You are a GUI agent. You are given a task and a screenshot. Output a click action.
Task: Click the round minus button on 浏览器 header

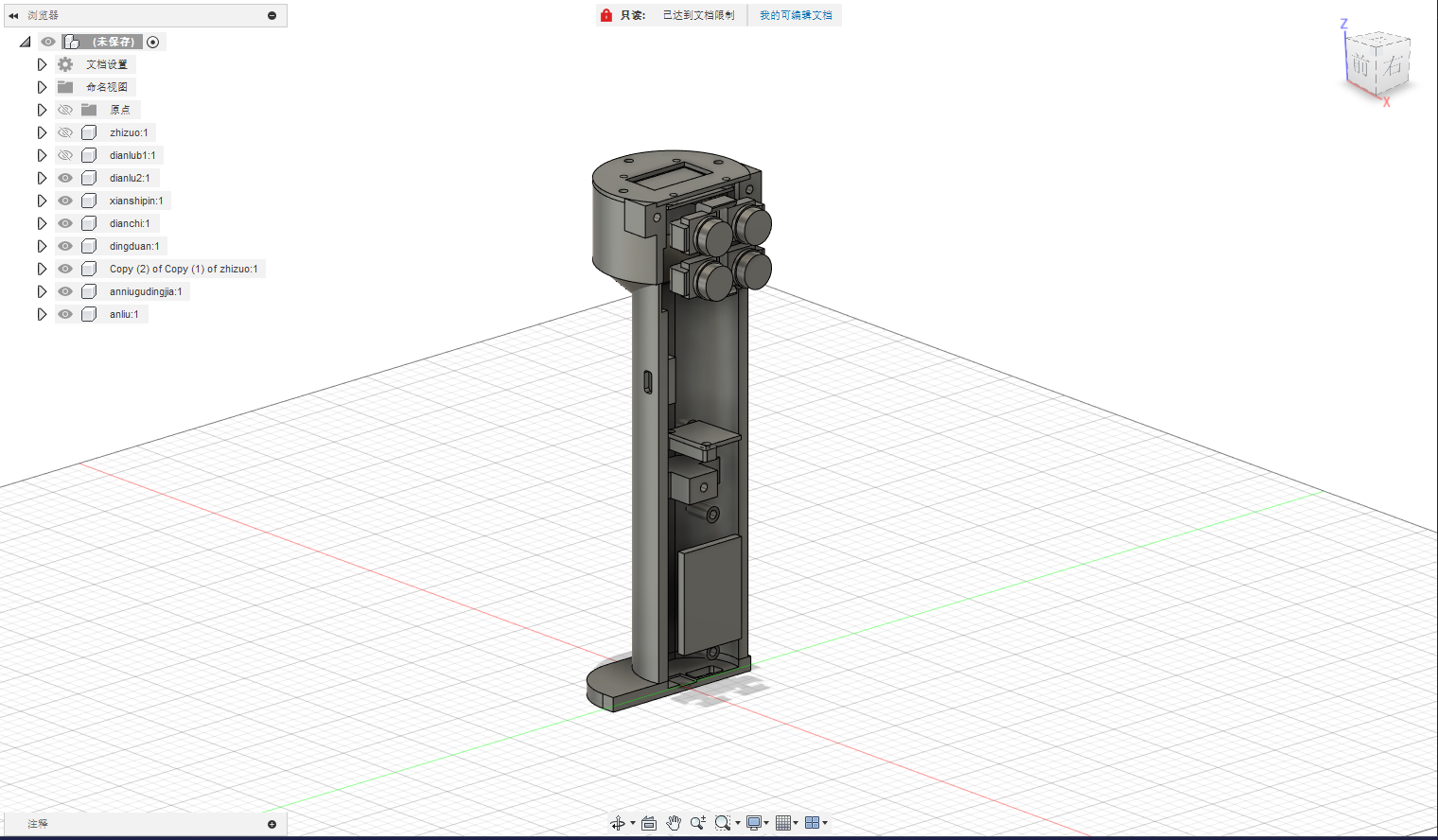click(272, 15)
